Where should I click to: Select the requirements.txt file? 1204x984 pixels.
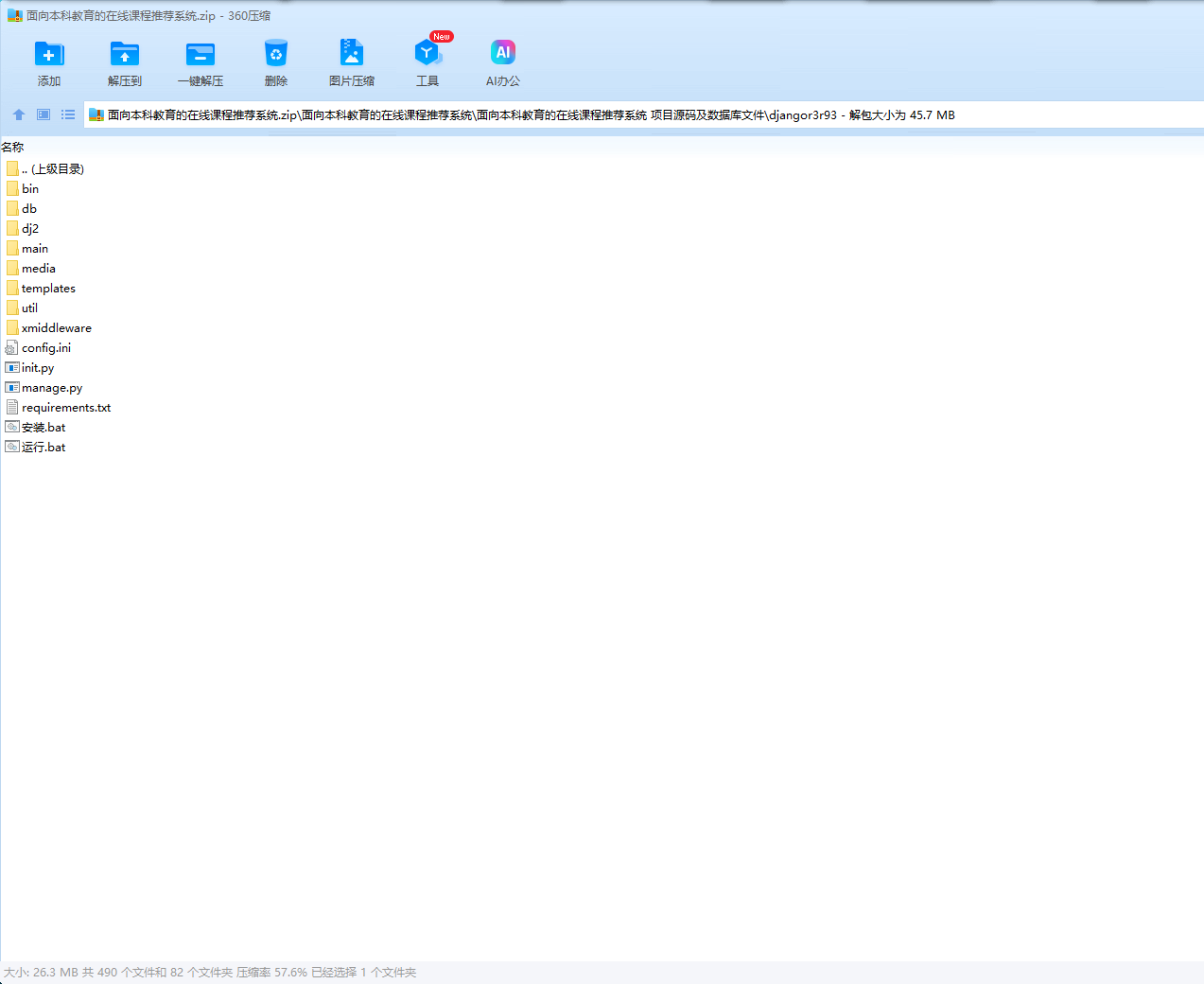tap(59, 407)
